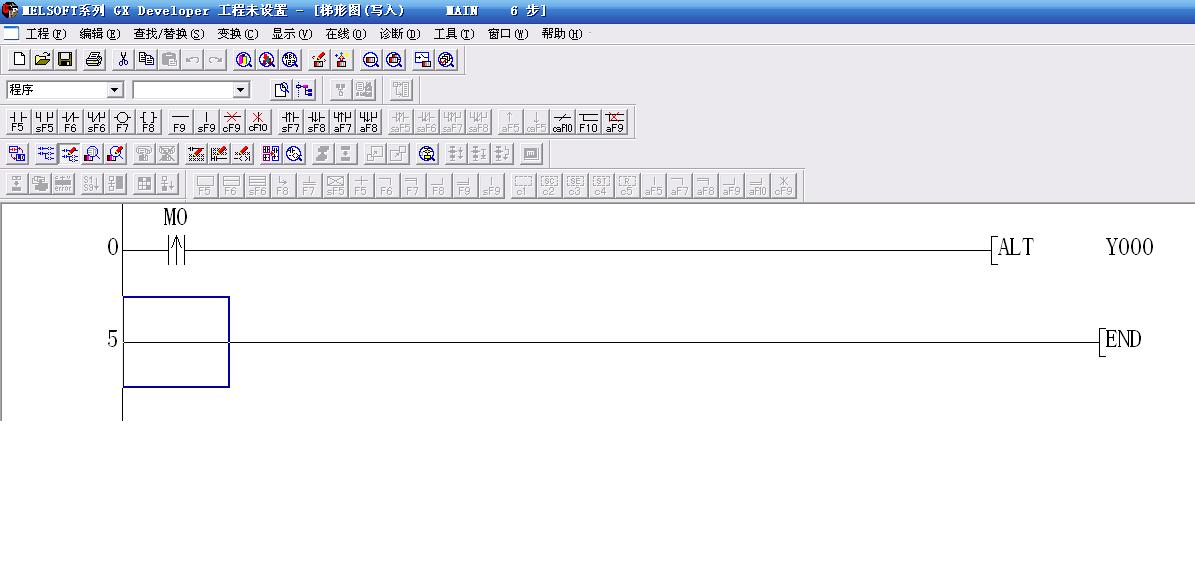Insert a normally open contact (F5)
1195x563 pixels.
[18, 122]
